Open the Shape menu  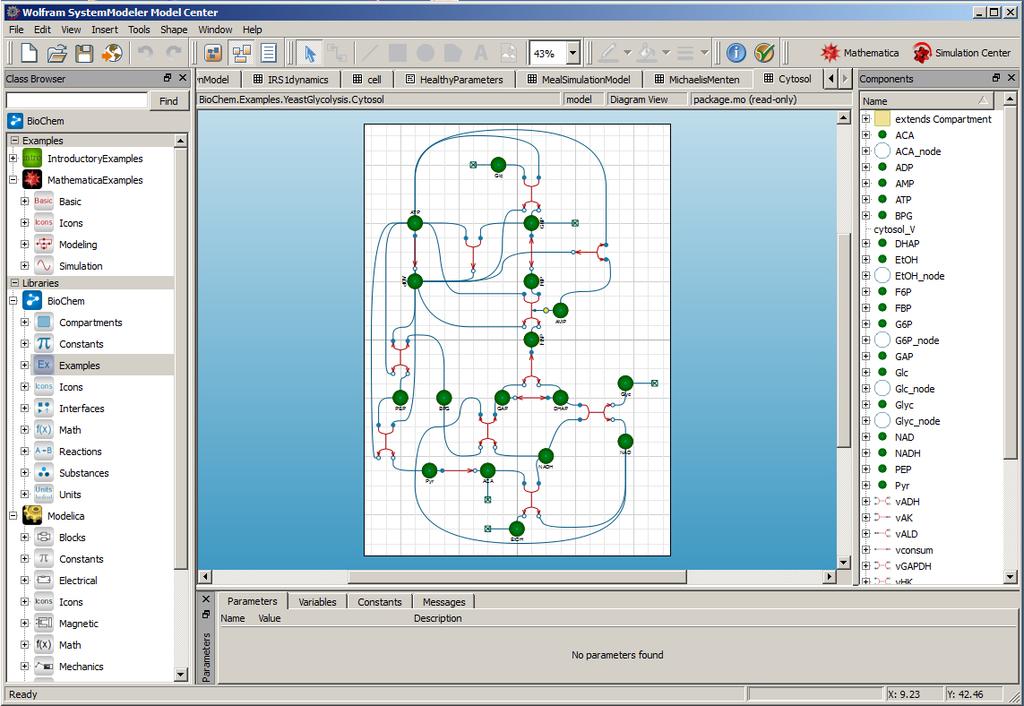174,29
